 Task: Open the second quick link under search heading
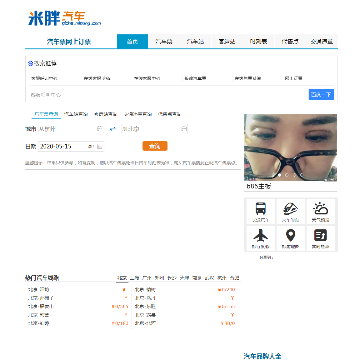coord(97,78)
